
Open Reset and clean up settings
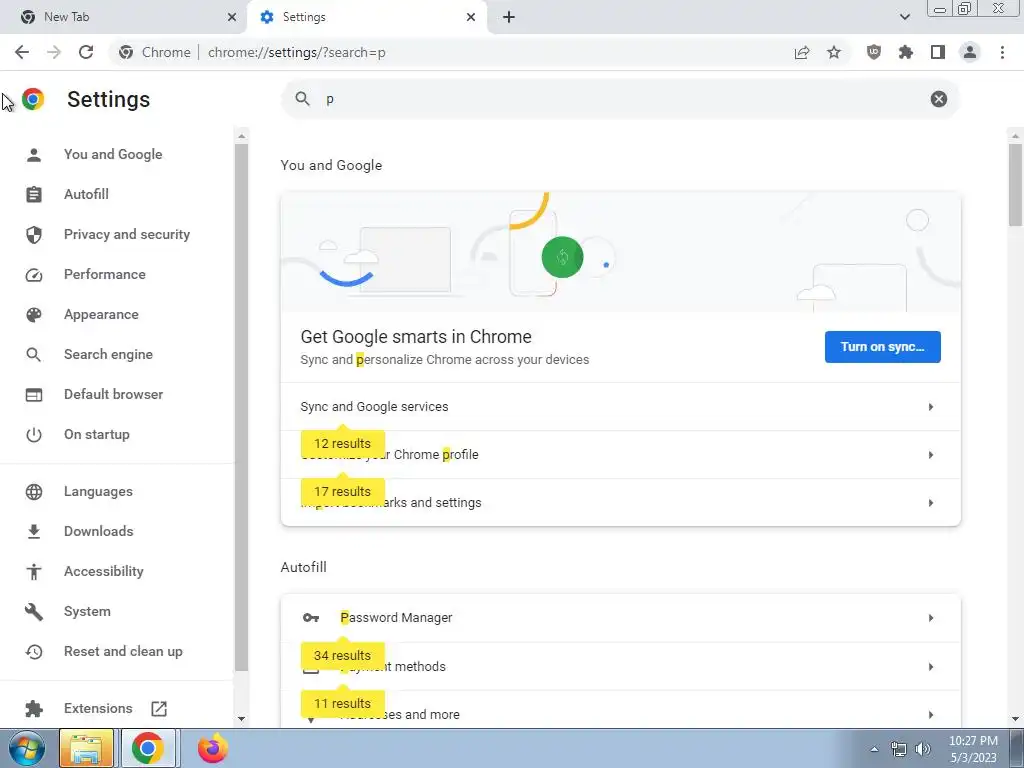[123, 652]
